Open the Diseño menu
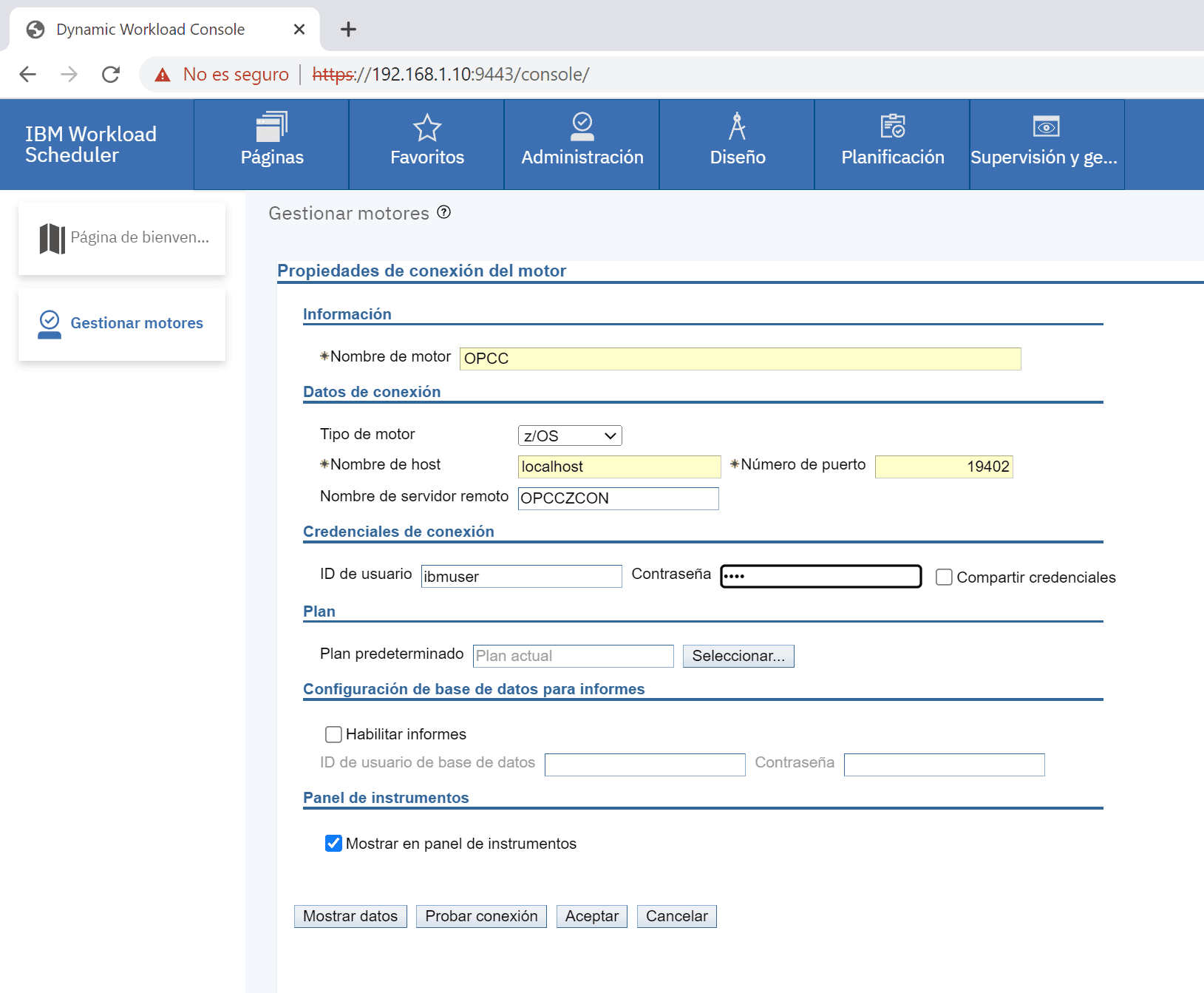The width and height of the screenshot is (1204, 993). point(737,144)
